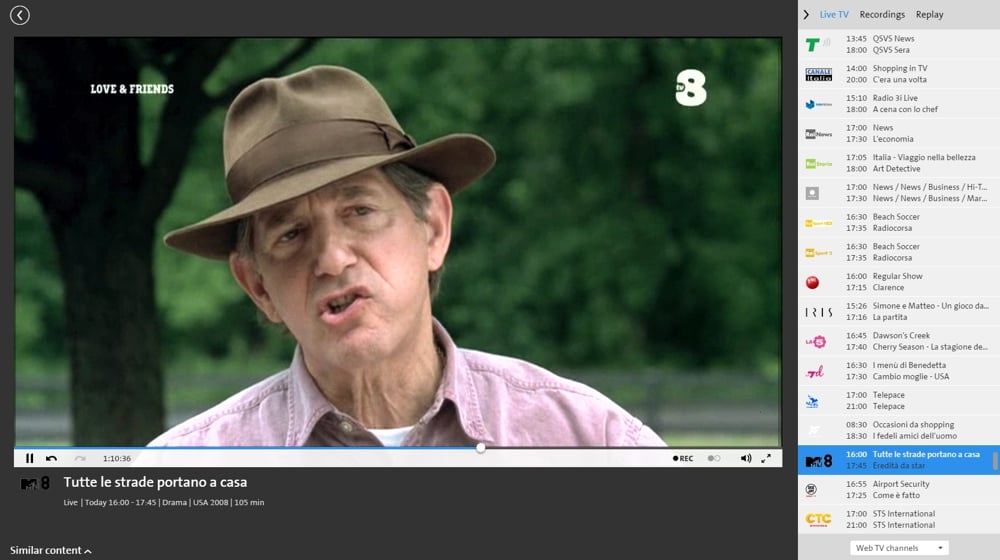Click the playback progress slider handle
Image resolution: width=1000 pixels, height=560 pixels.
(480, 448)
